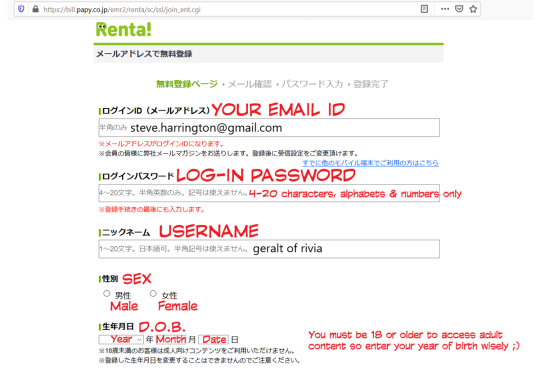Click the メール確認 step label

pos(250,84)
